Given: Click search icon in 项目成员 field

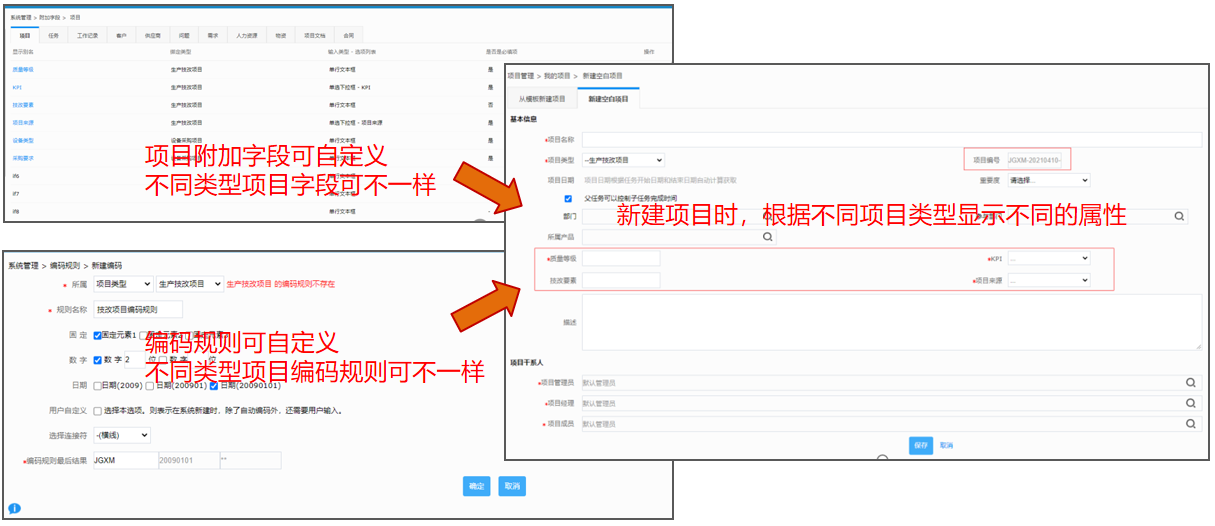Looking at the screenshot, I should coord(1191,424).
